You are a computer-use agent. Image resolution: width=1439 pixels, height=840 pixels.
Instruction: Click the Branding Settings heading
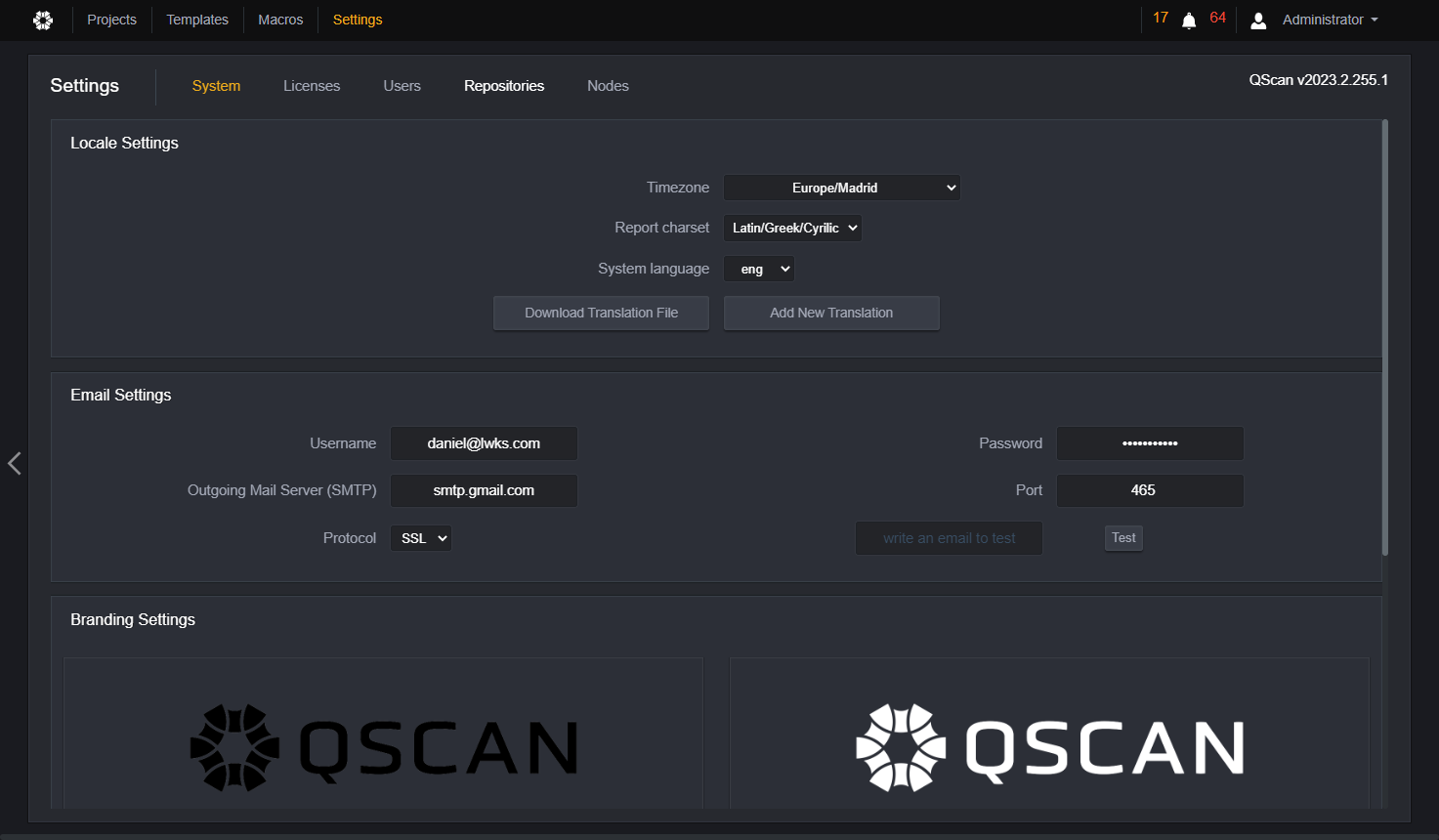coord(133,619)
